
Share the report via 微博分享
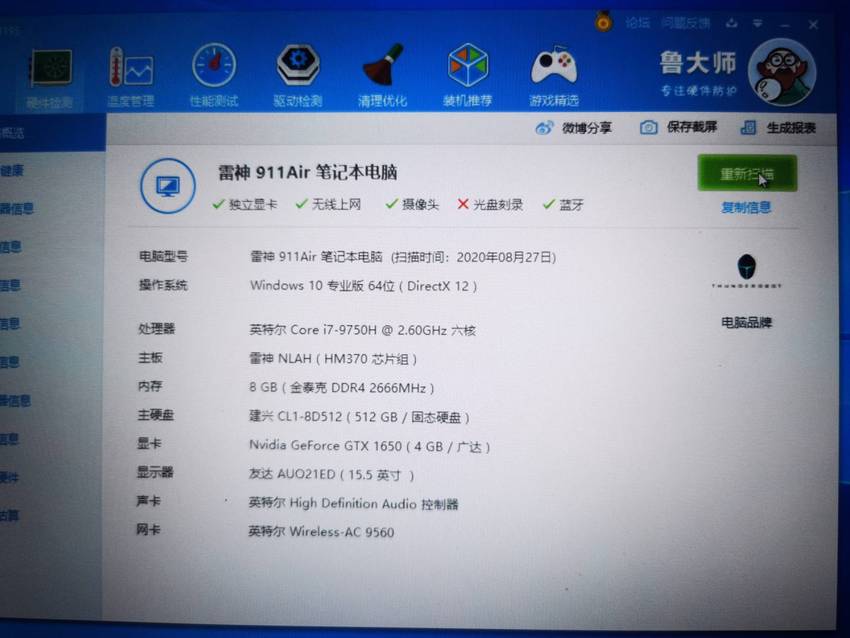point(574,128)
